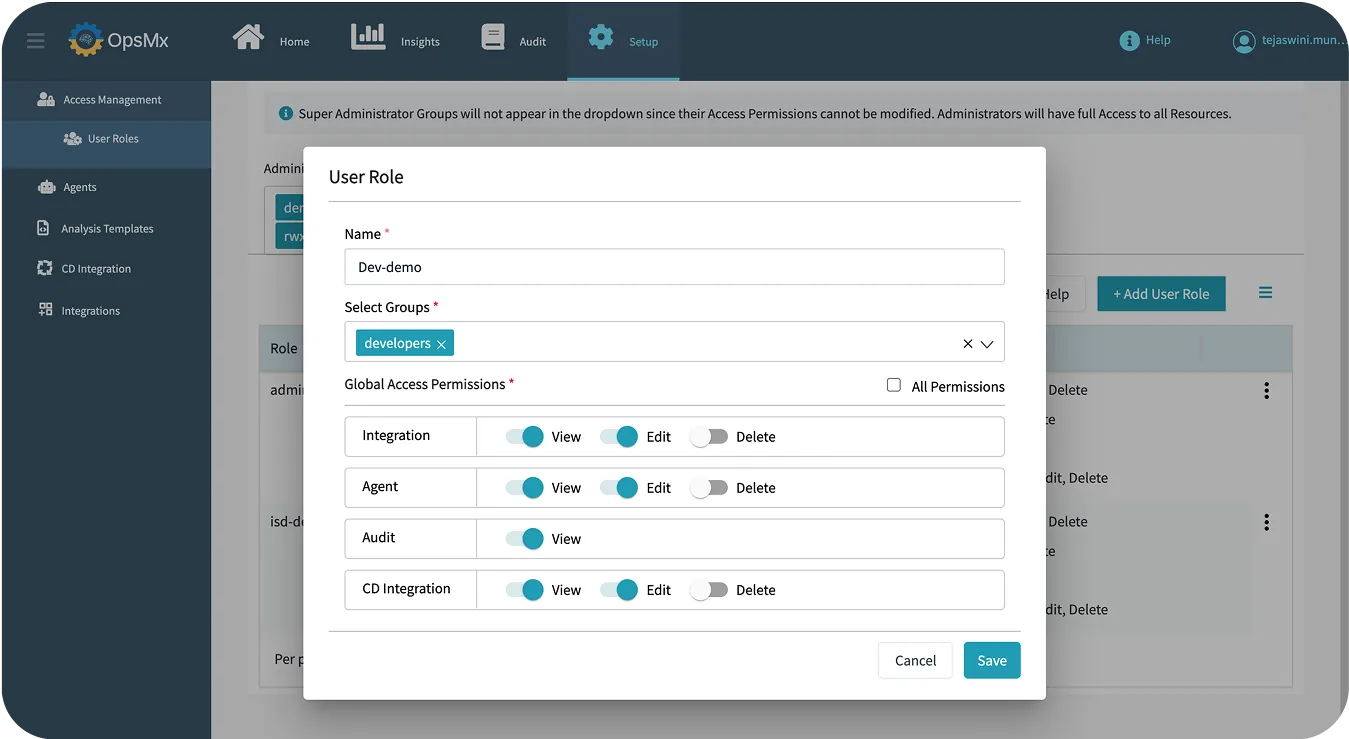The height and width of the screenshot is (739, 1349).
Task: Remove the developers group tag
Action: pyautogui.click(x=441, y=344)
